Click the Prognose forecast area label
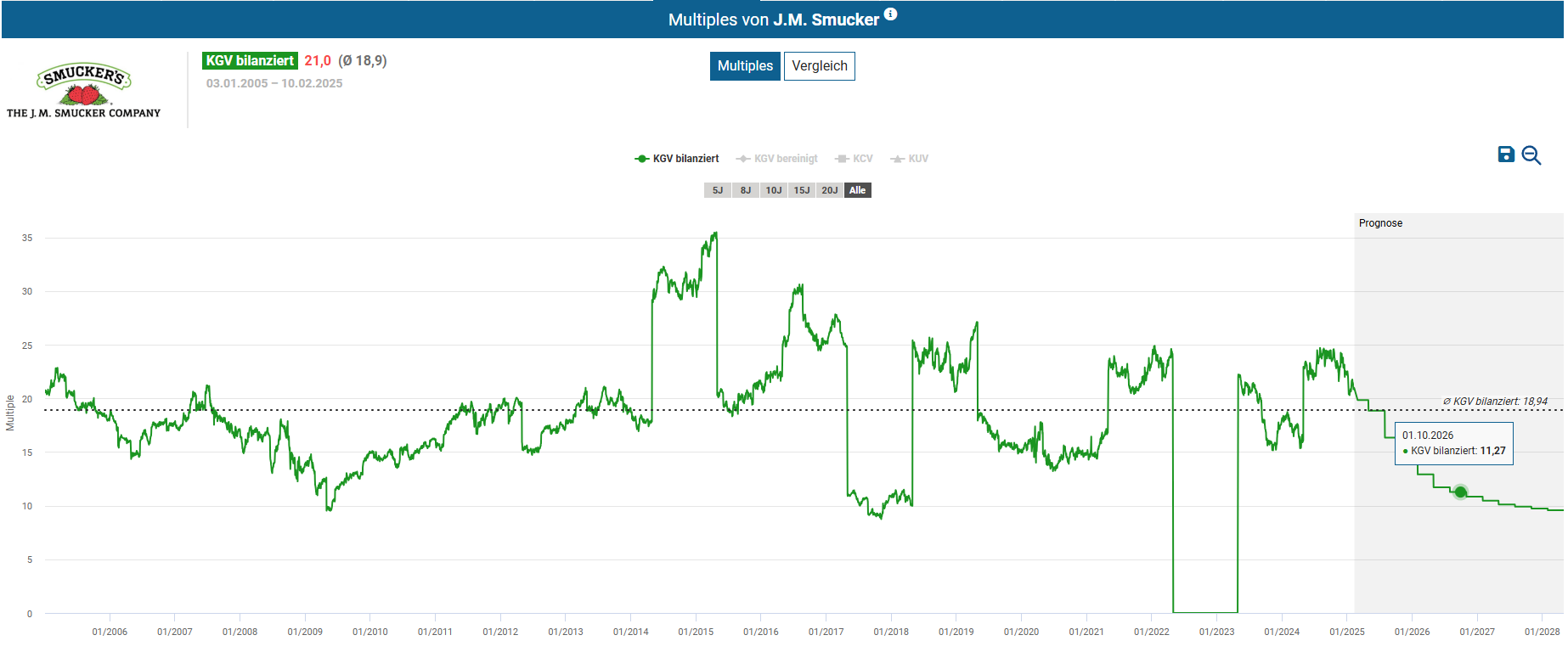1568x652 pixels. pyautogui.click(x=1380, y=223)
